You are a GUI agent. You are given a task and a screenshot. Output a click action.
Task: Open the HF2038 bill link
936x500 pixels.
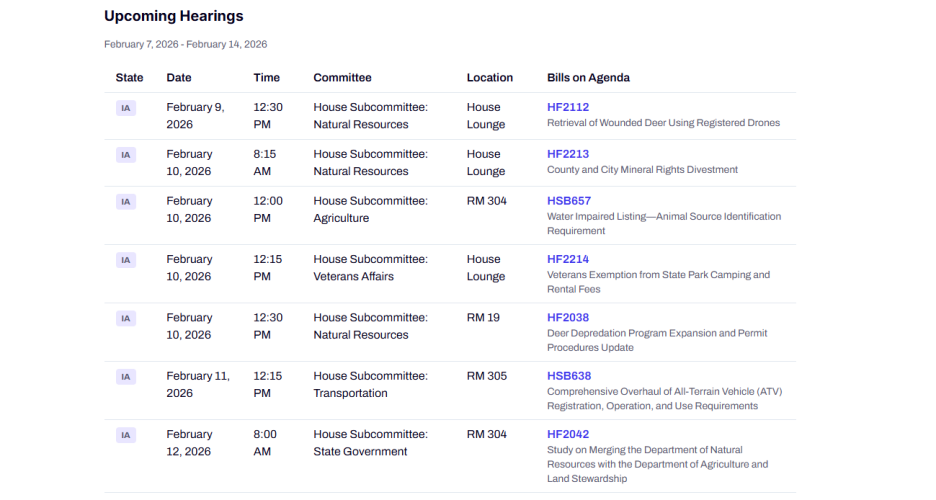pyautogui.click(x=567, y=318)
